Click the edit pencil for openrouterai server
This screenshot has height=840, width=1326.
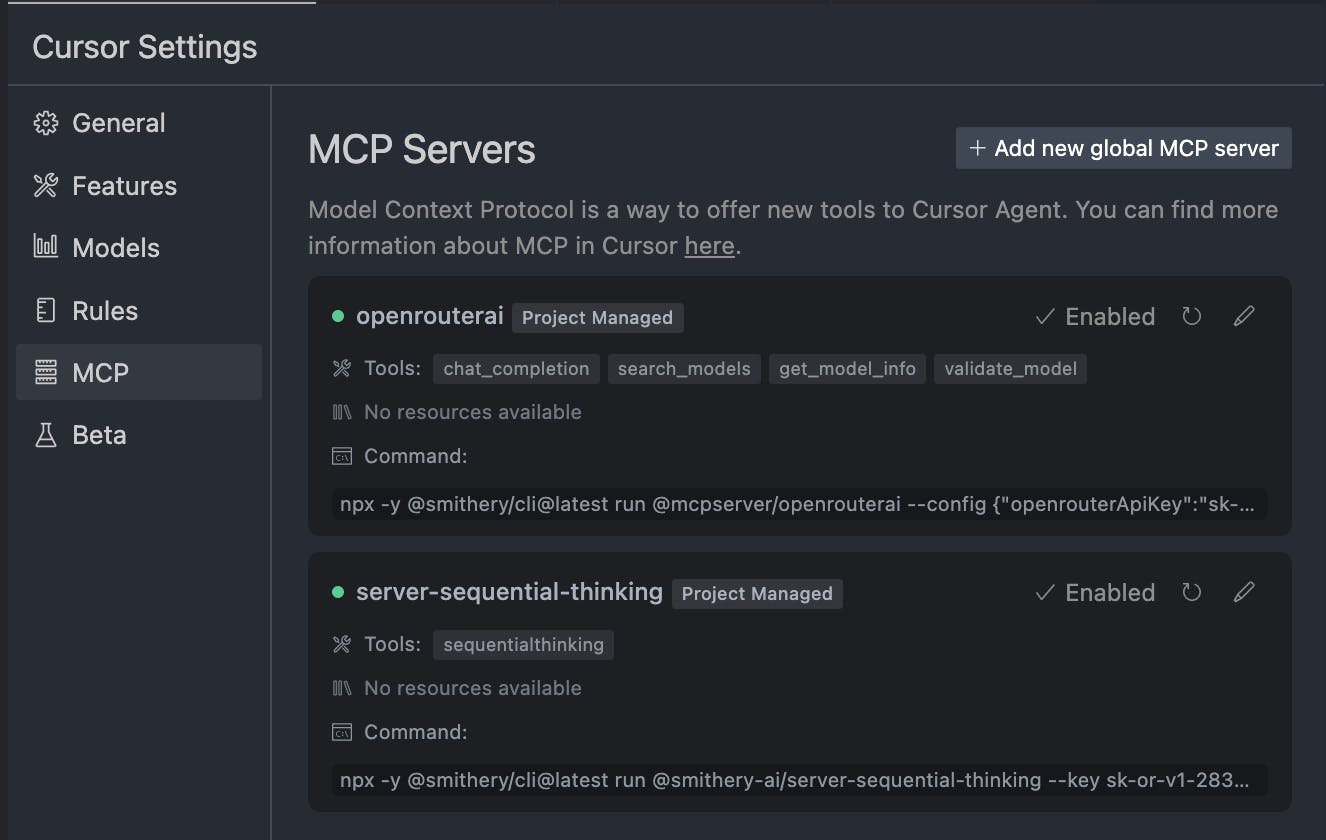point(1244,317)
